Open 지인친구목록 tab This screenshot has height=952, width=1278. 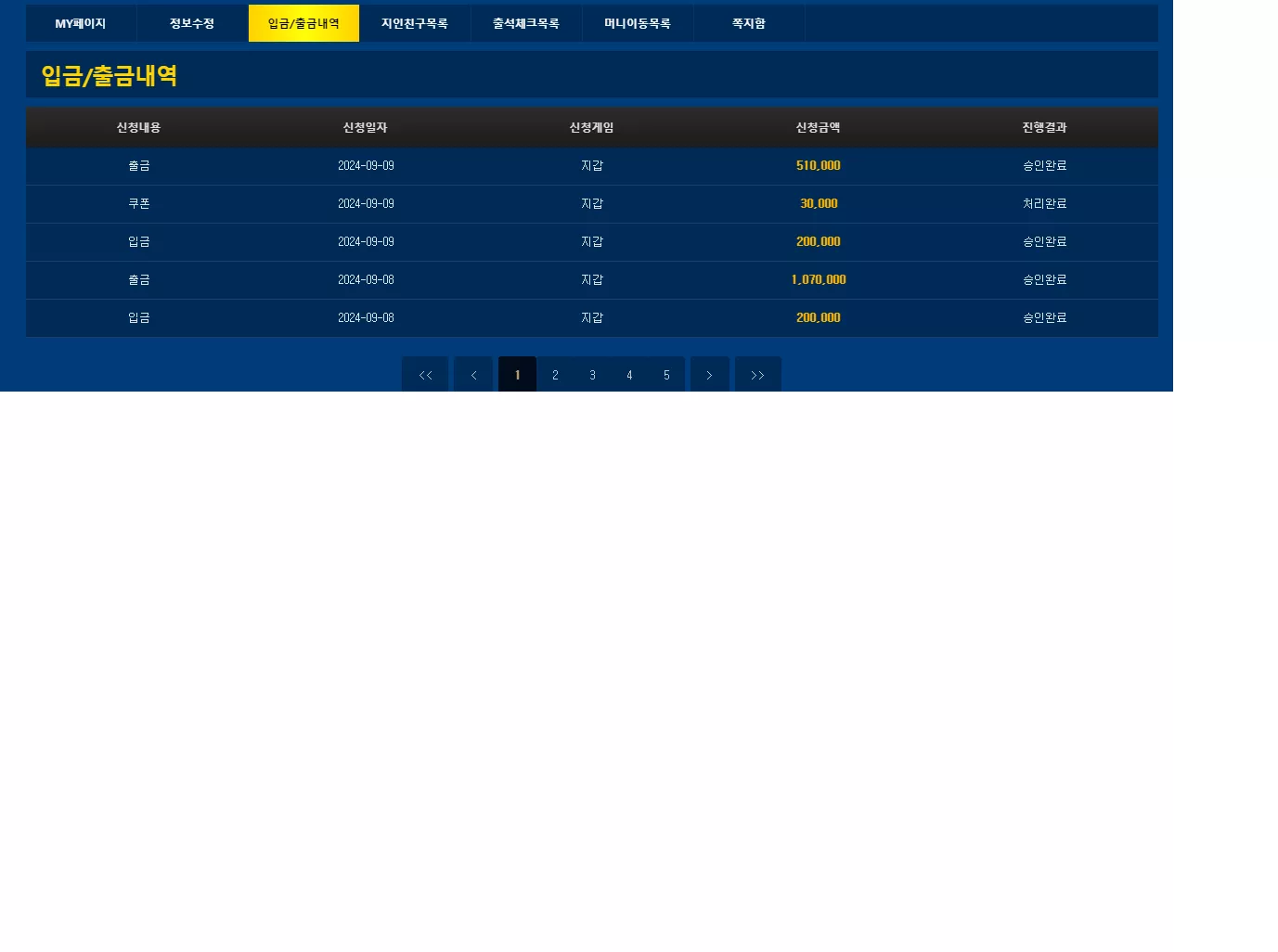[415, 23]
